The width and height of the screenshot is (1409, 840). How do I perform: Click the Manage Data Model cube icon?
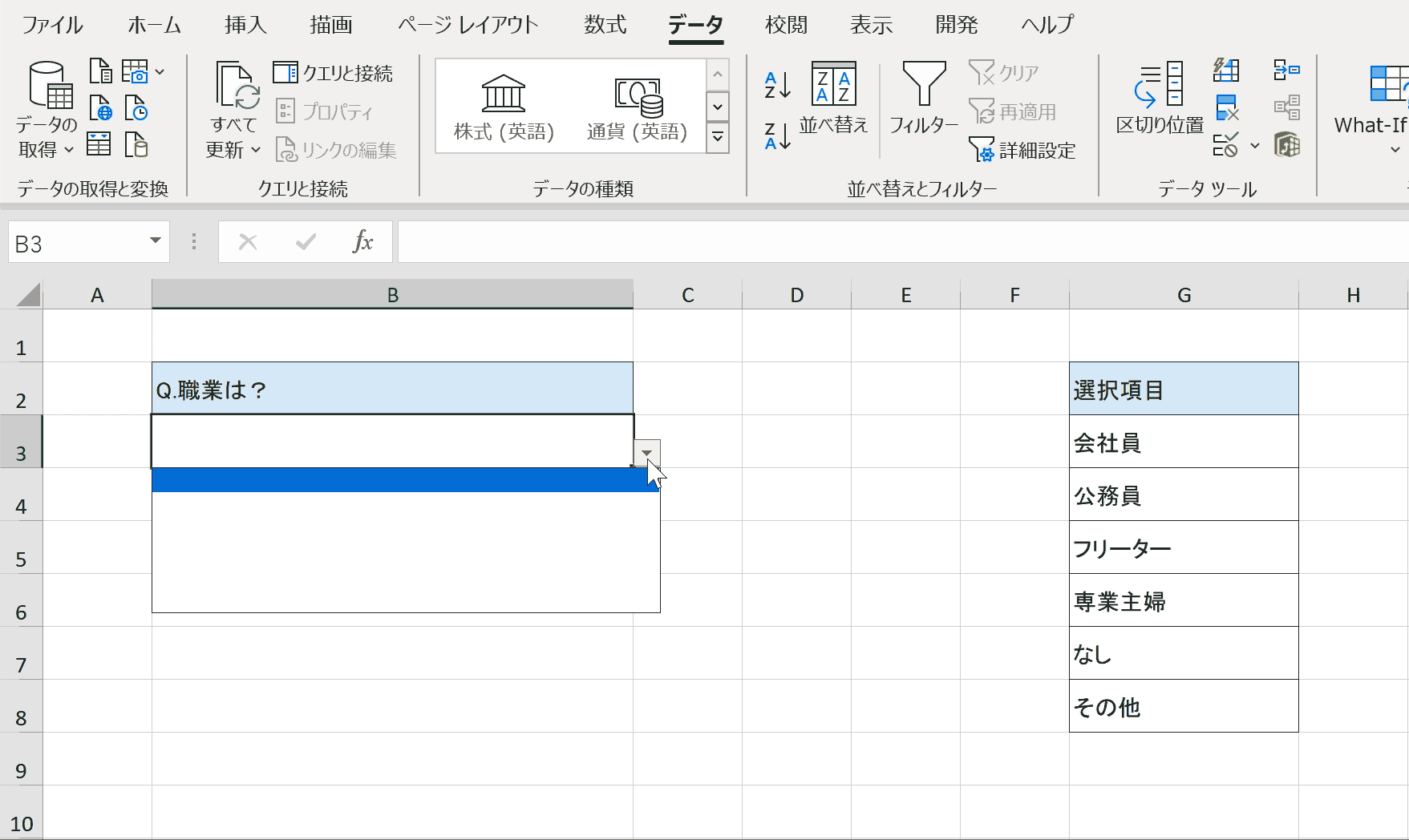1287,145
